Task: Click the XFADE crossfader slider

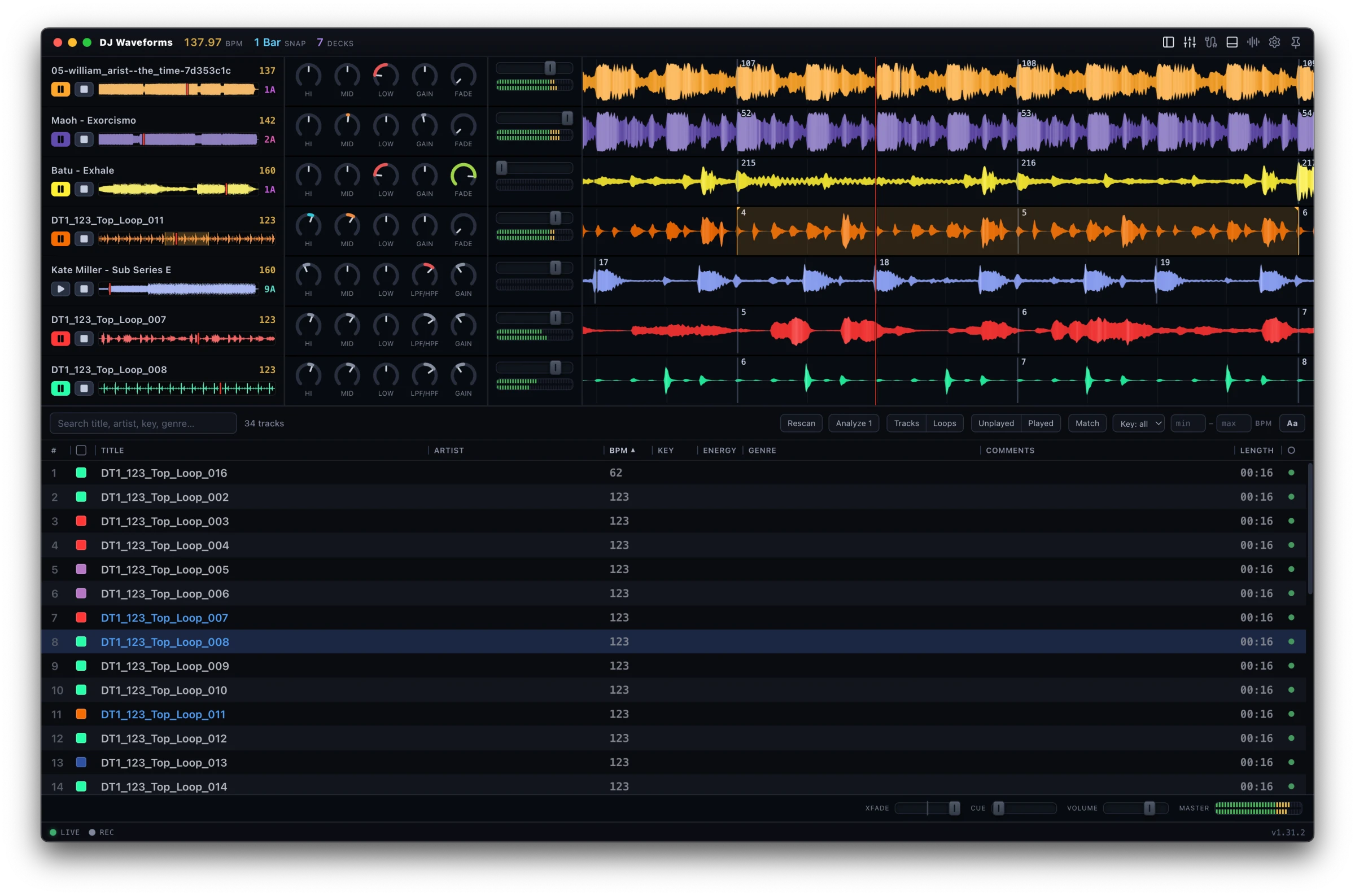Action: coord(927,808)
